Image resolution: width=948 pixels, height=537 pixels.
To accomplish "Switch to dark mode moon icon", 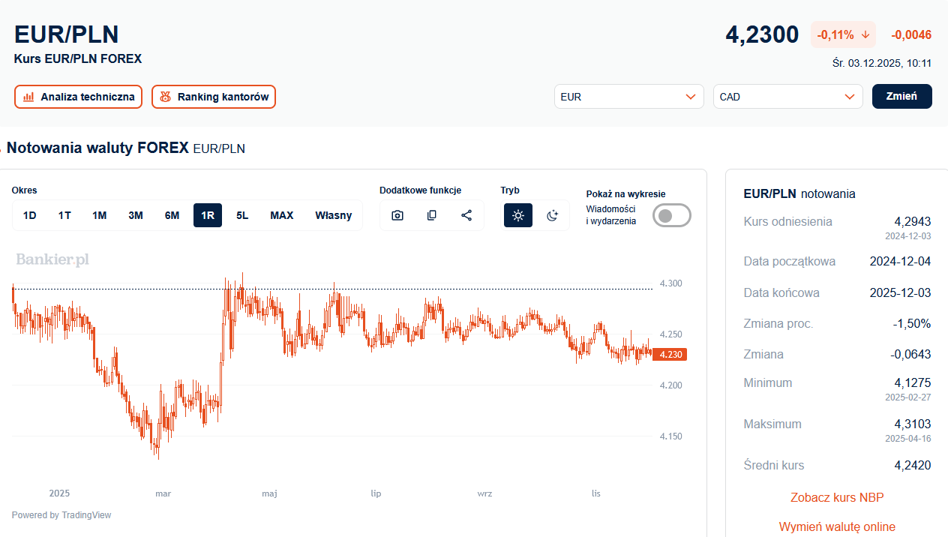I will [552, 215].
